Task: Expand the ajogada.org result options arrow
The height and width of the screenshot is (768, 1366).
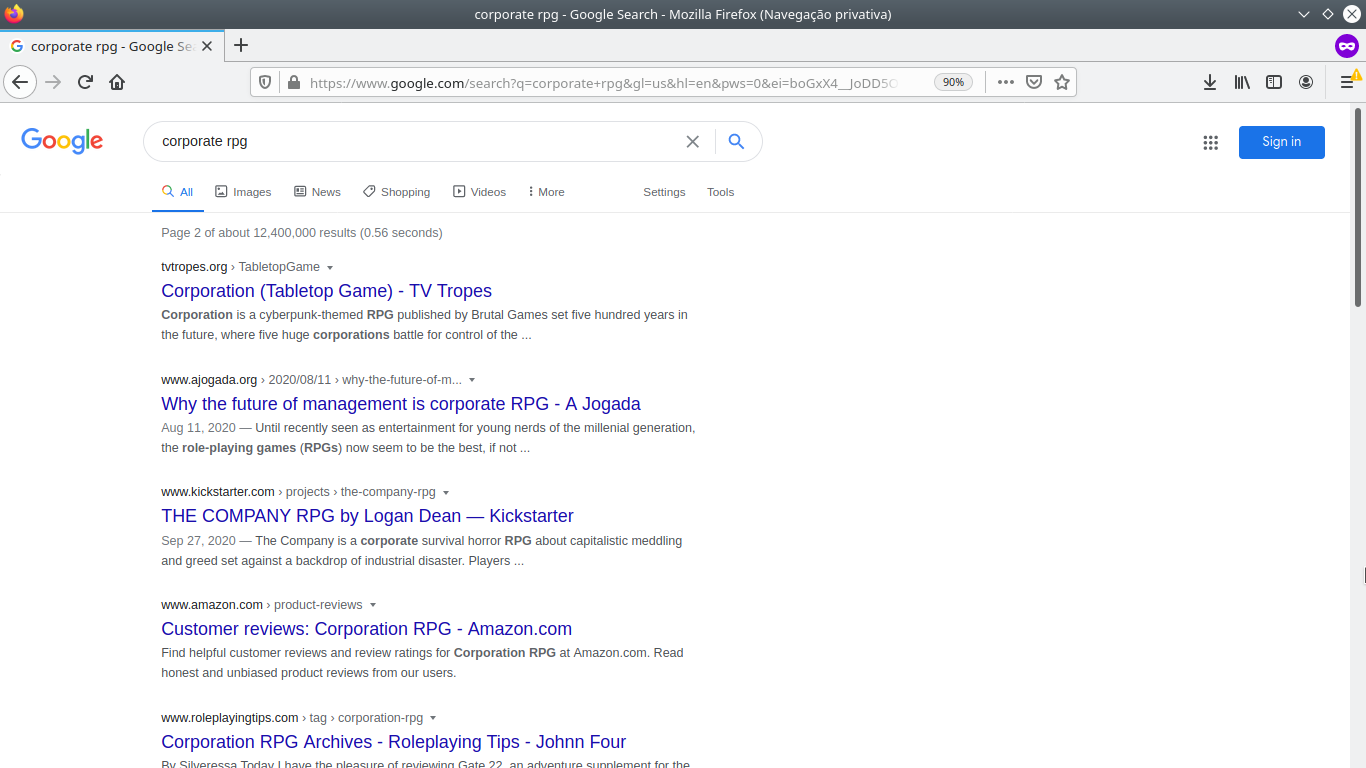Action: pos(472,380)
